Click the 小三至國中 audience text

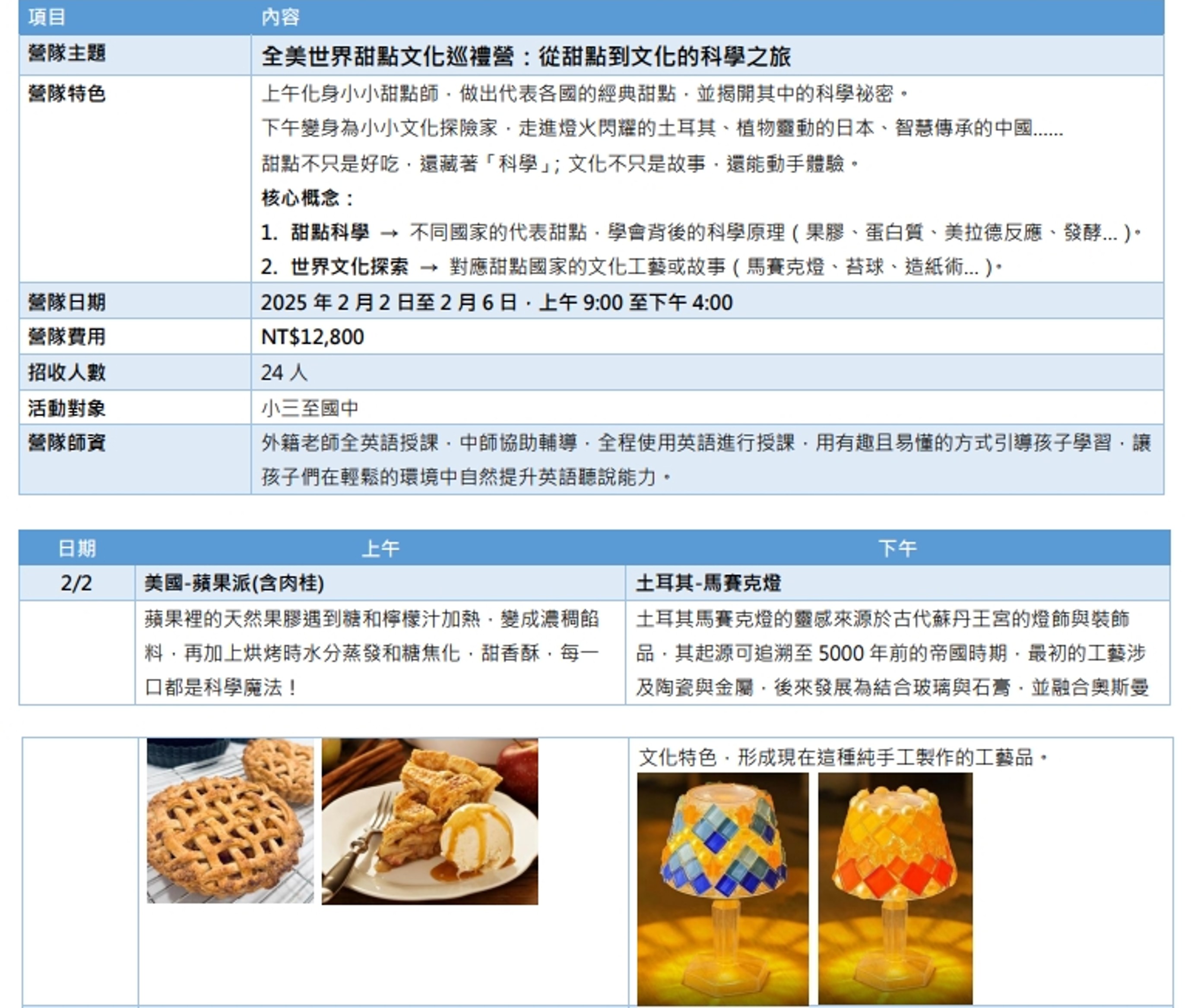point(310,408)
